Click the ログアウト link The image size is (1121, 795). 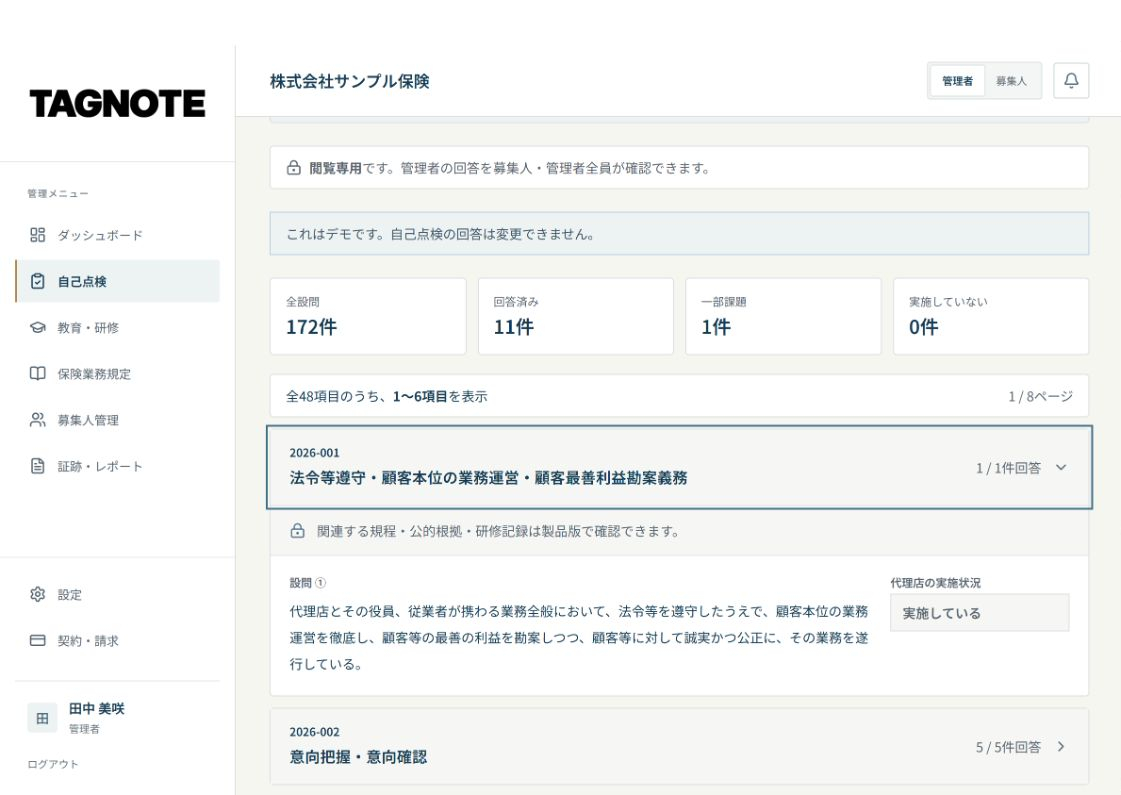(53, 764)
